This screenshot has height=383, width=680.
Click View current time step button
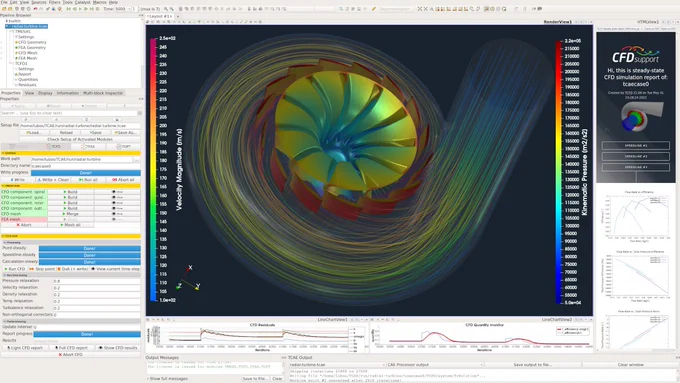coord(115,269)
